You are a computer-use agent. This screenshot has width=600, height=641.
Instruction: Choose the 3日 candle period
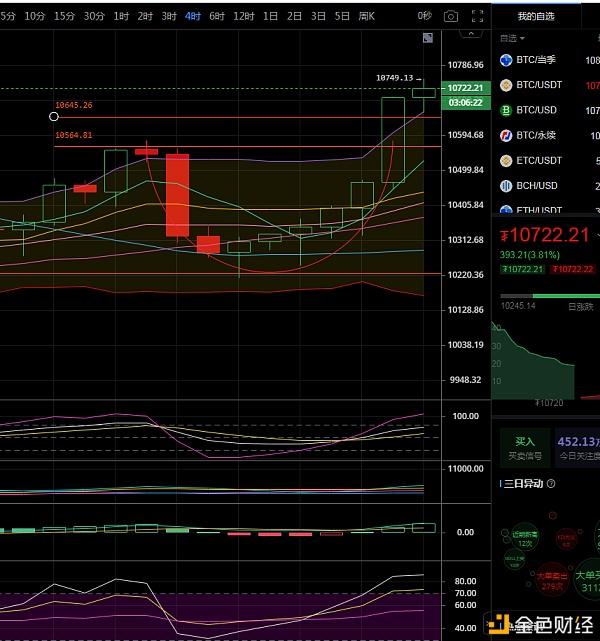point(318,16)
